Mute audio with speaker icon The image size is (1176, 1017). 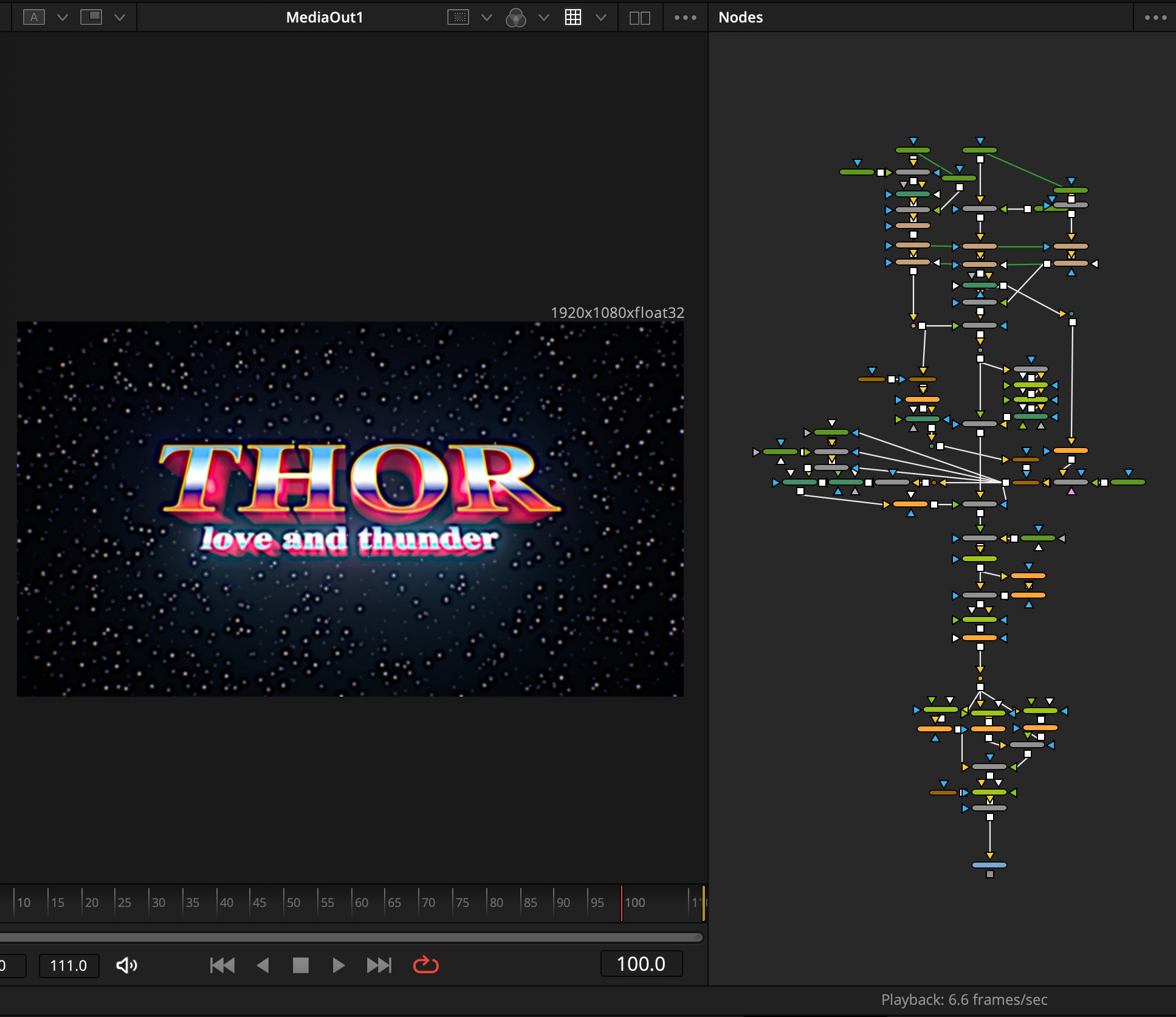click(126, 965)
